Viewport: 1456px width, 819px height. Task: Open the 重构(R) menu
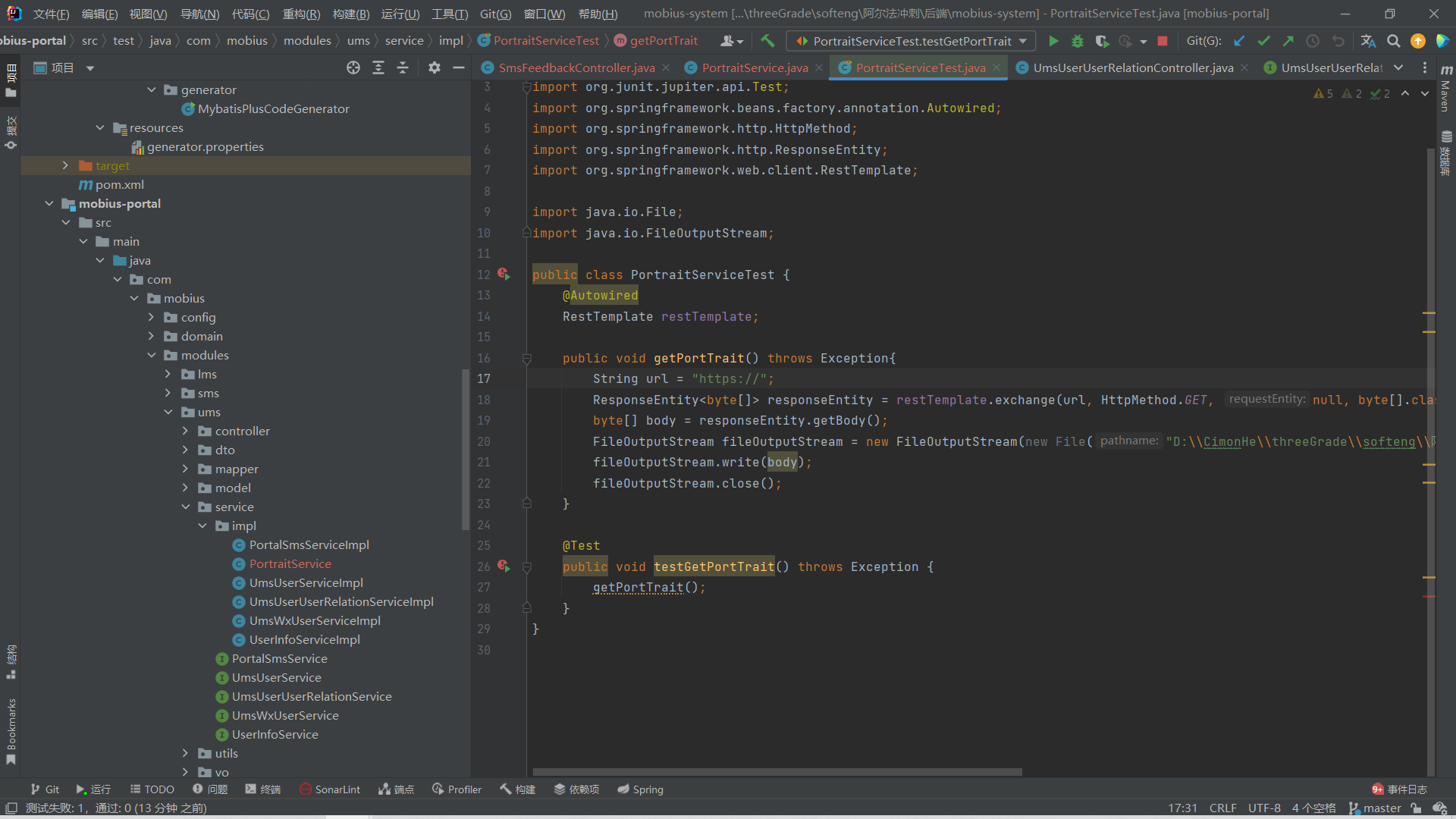[301, 14]
